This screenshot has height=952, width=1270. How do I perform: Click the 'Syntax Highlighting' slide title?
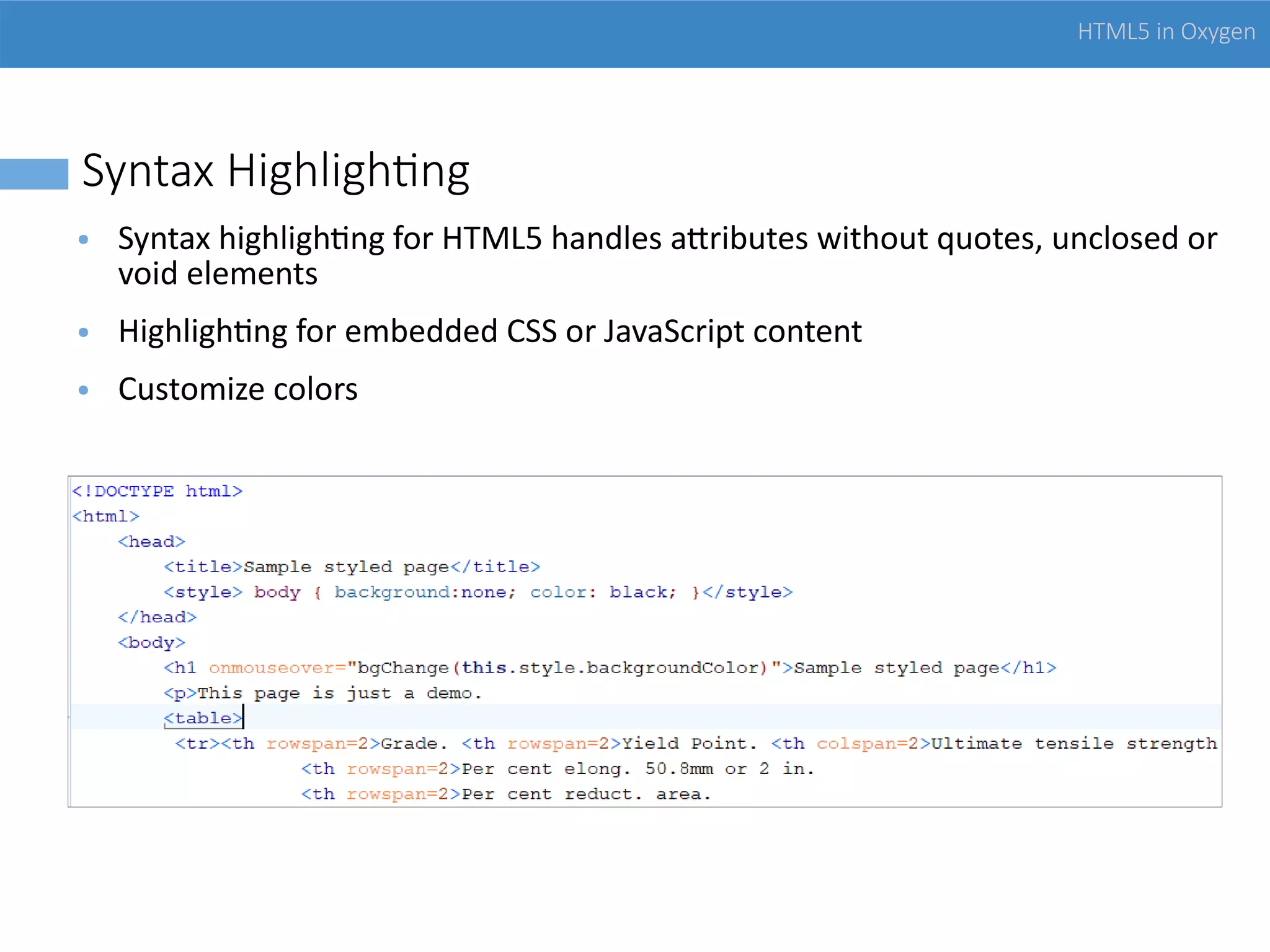pyautogui.click(x=276, y=172)
